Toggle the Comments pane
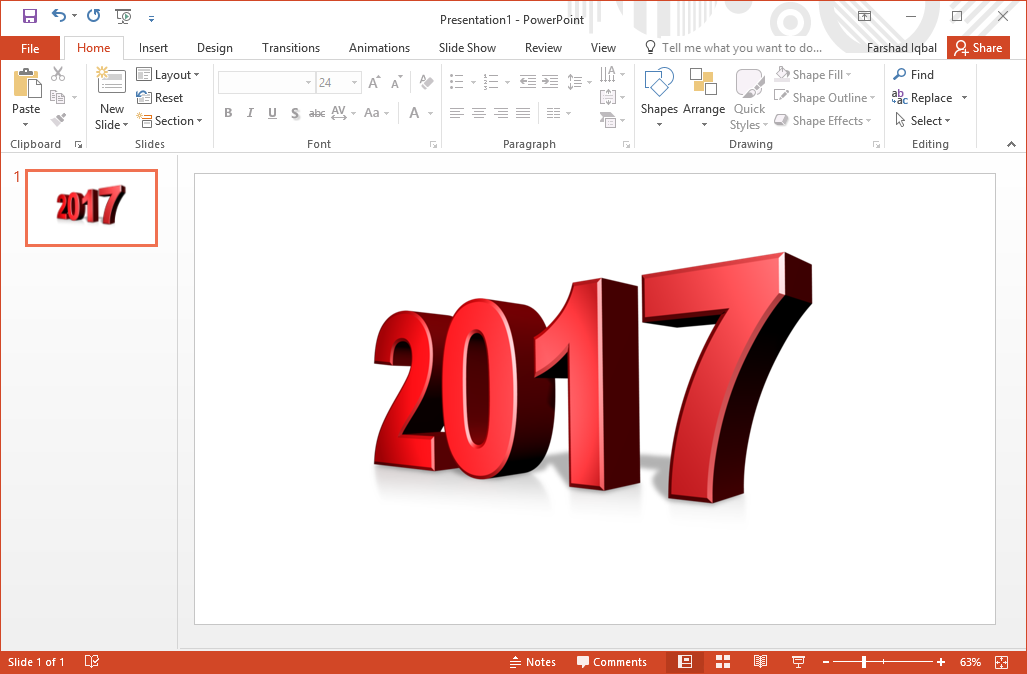Viewport: 1027px width, 674px height. pos(611,662)
